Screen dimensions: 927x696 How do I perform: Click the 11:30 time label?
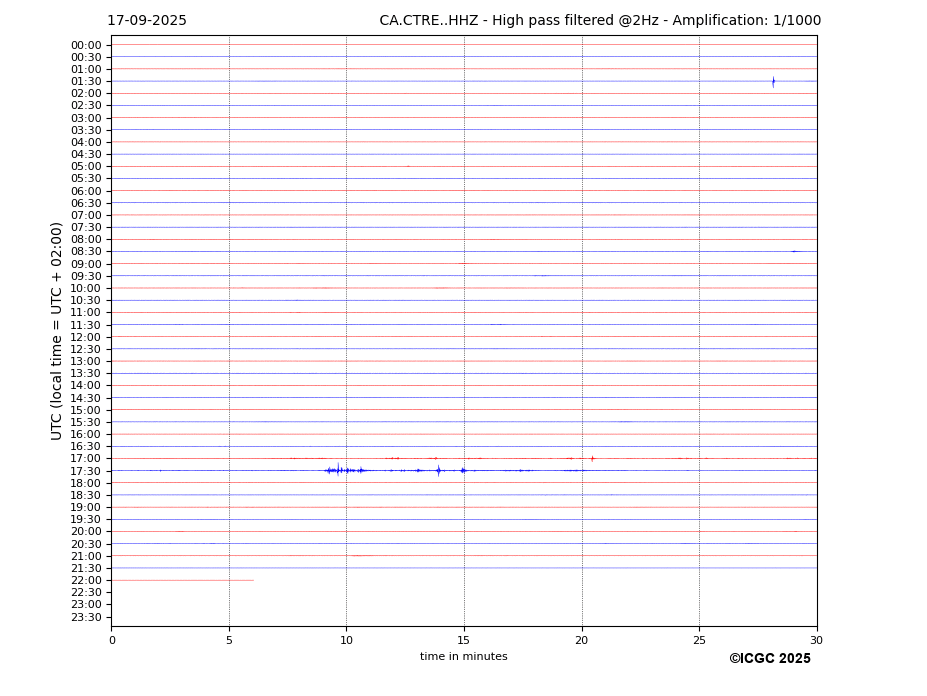point(86,325)
